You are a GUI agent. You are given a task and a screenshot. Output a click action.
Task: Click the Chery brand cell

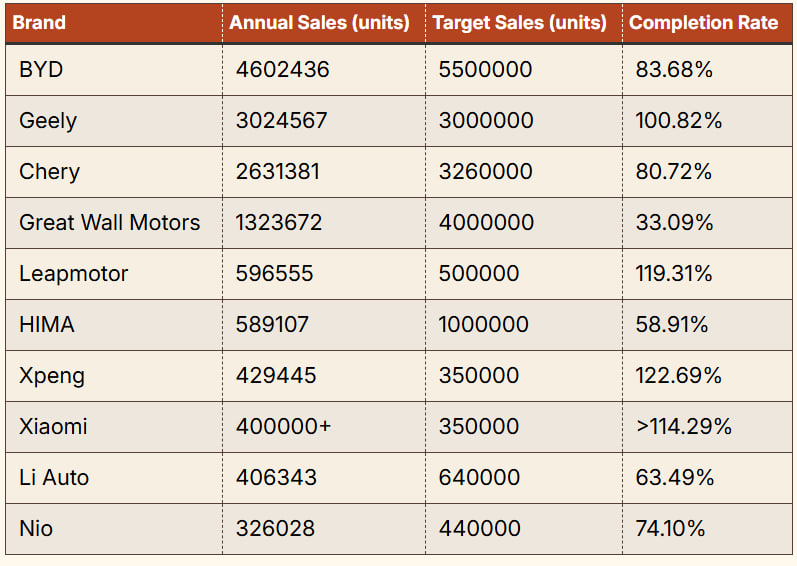(x=49, y=172)
